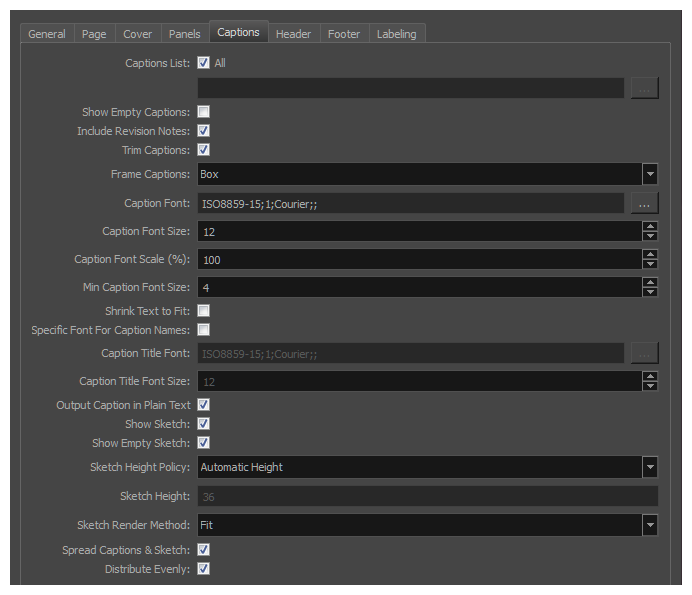Viewport: 692px width, 595px height.
Task: Decrease the Min Caption Font Size
Action: tap(650, 292)
